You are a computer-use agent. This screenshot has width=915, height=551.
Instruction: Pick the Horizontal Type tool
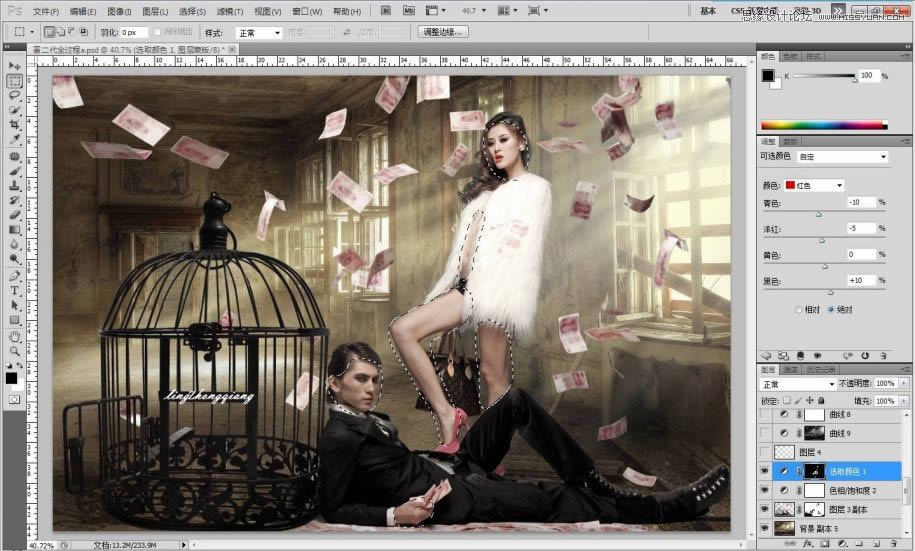pyautogui.click(x=15, y=290)
